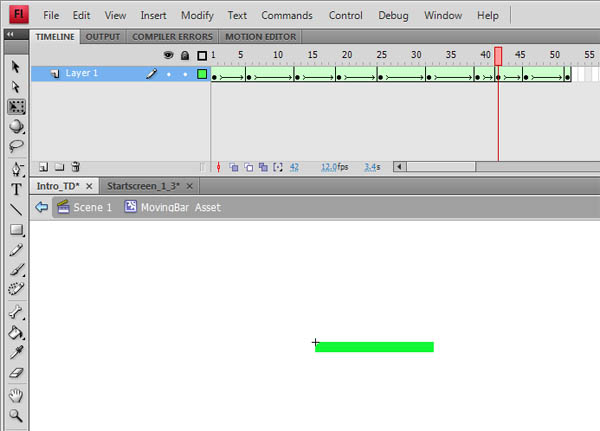Image resolution: width=600 pixels, height=431 pixels.
Task: Switch to the Motion Editor tab
Action: pos(260,37)
